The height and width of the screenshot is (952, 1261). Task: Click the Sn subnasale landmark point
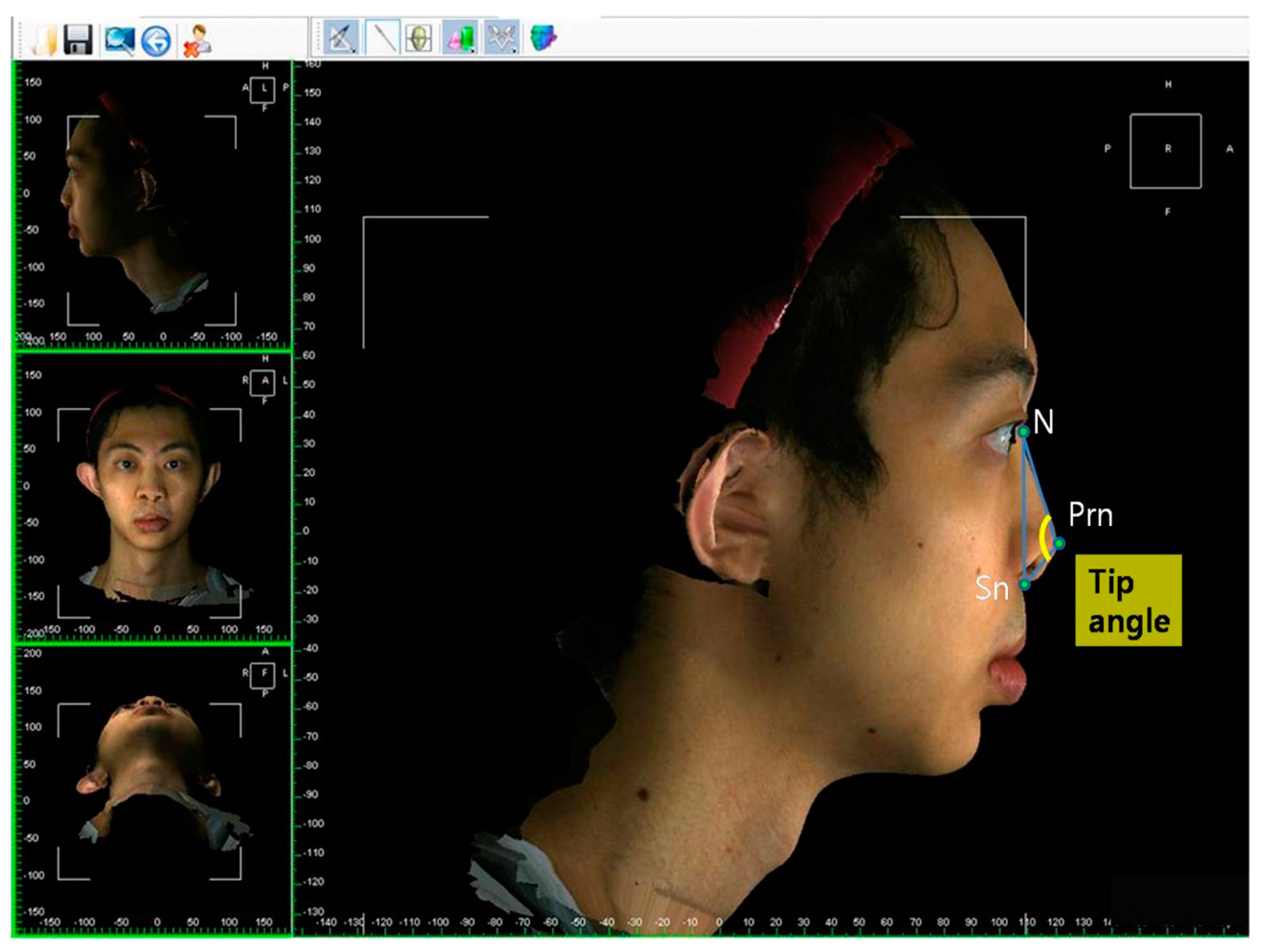click(1024, 584)
